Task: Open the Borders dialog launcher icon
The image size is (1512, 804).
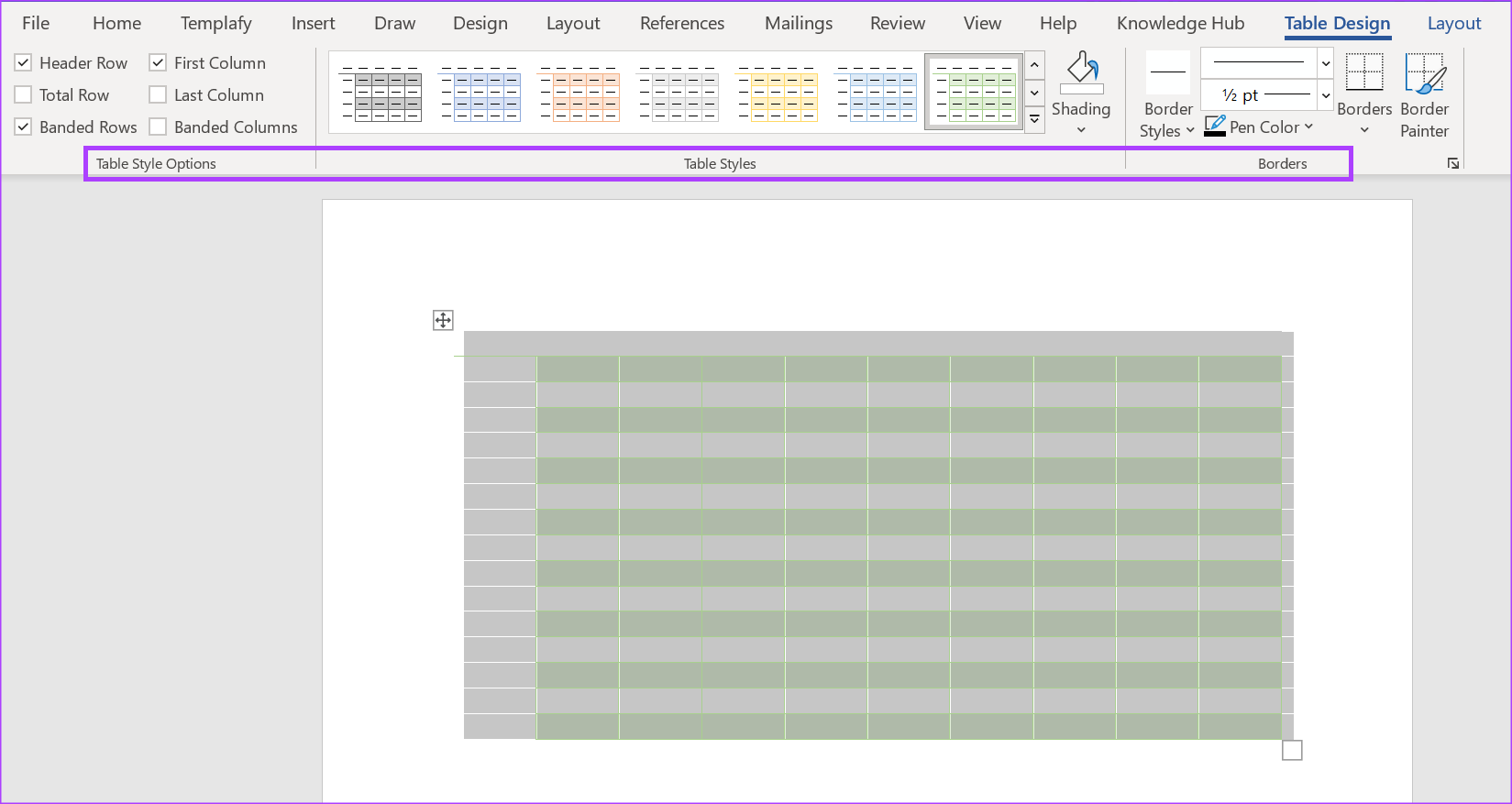Action: pos(1453,164)
